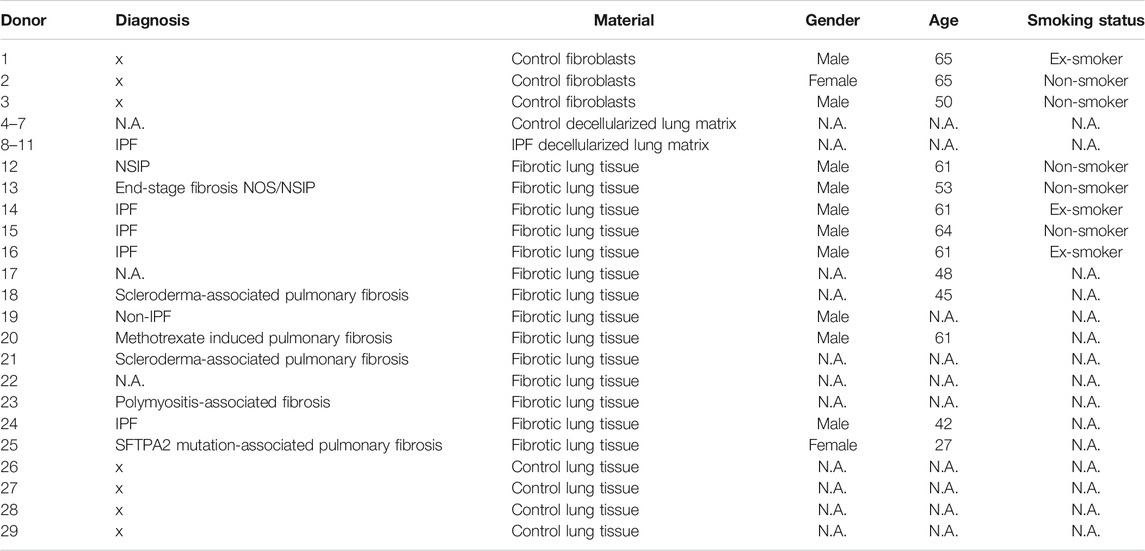1145x551 pixels.
Task: Select Female gender cell for donor 2
Action: (x=832, y=80)
